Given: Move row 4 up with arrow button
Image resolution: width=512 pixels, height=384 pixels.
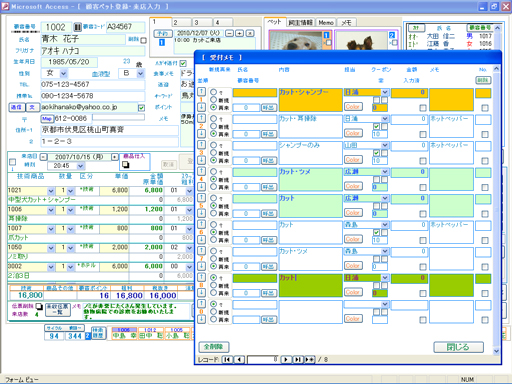Looking at the screenshot, I should click(x=201, y=171).
